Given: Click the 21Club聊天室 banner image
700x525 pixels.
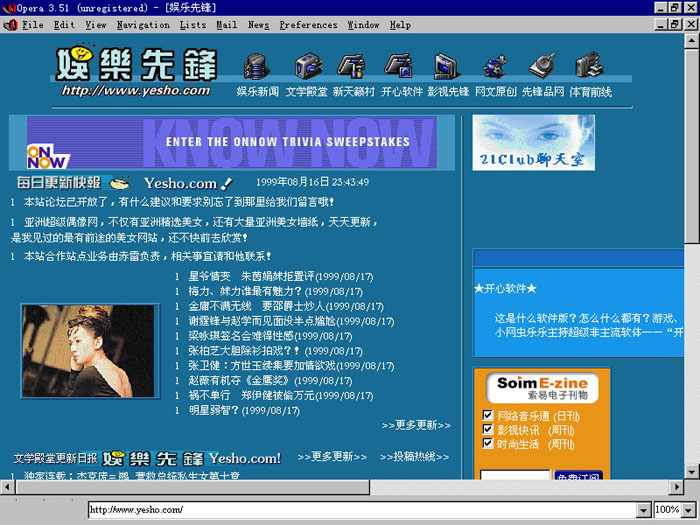Looking at the screenshot, I should tap(533, 142).
